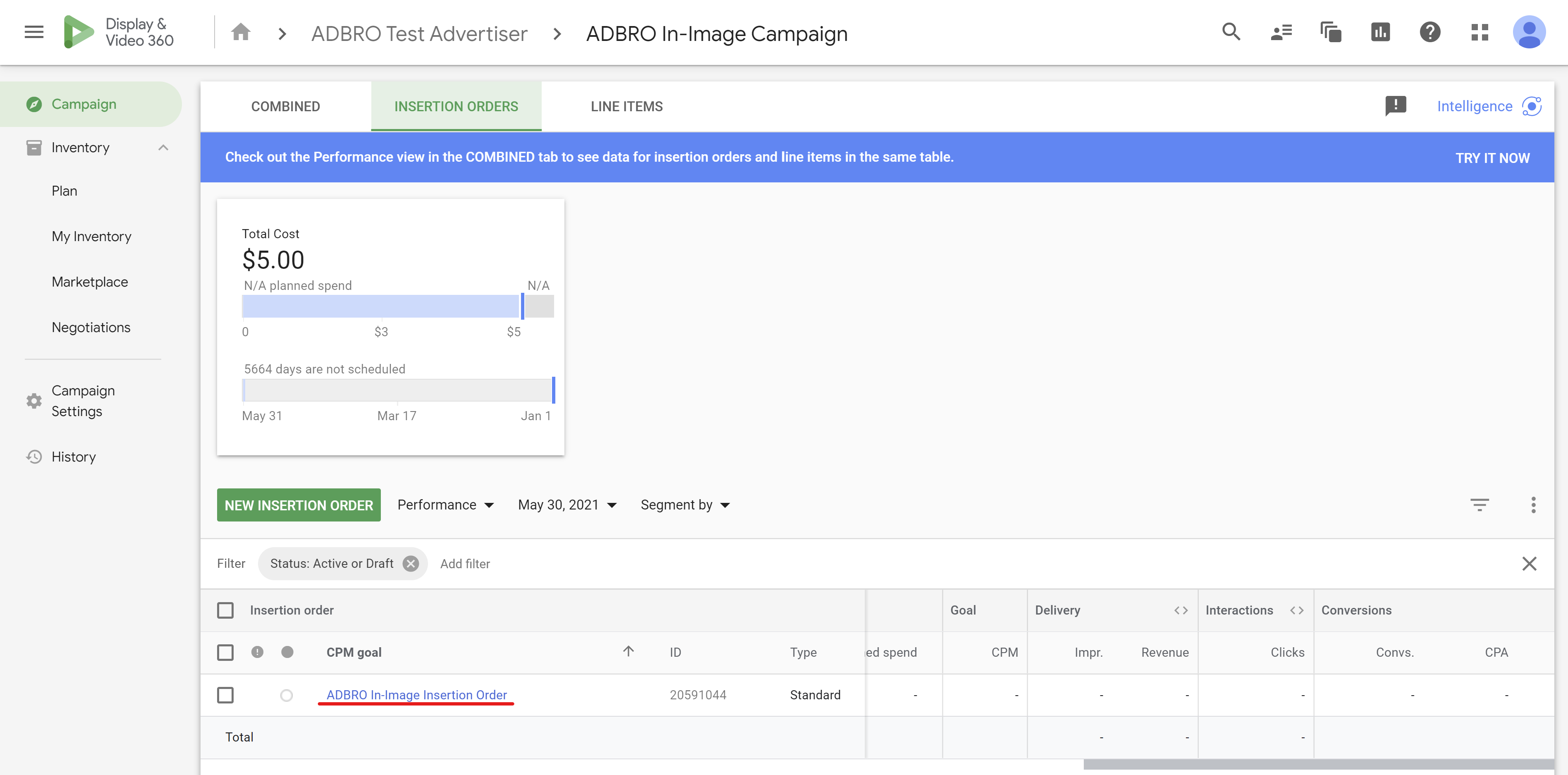Toggle the top Insertion order header checkbox
The width and height of the screenshot is (1568, 775).
225,610
